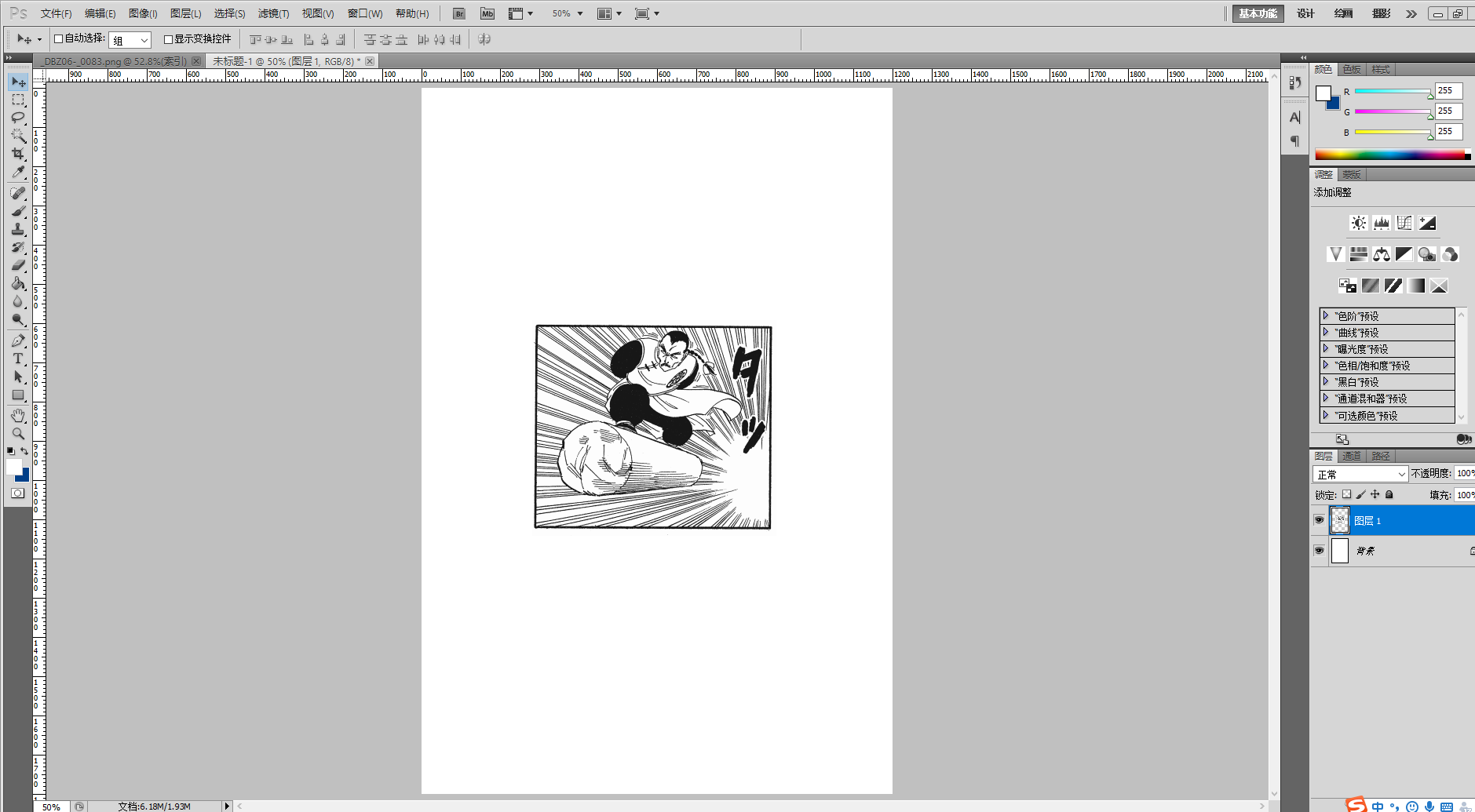1475x812 pixels.
Task: Select the 绘画 workspace button
Action: pyautogui.click(x=1343, y=13)
